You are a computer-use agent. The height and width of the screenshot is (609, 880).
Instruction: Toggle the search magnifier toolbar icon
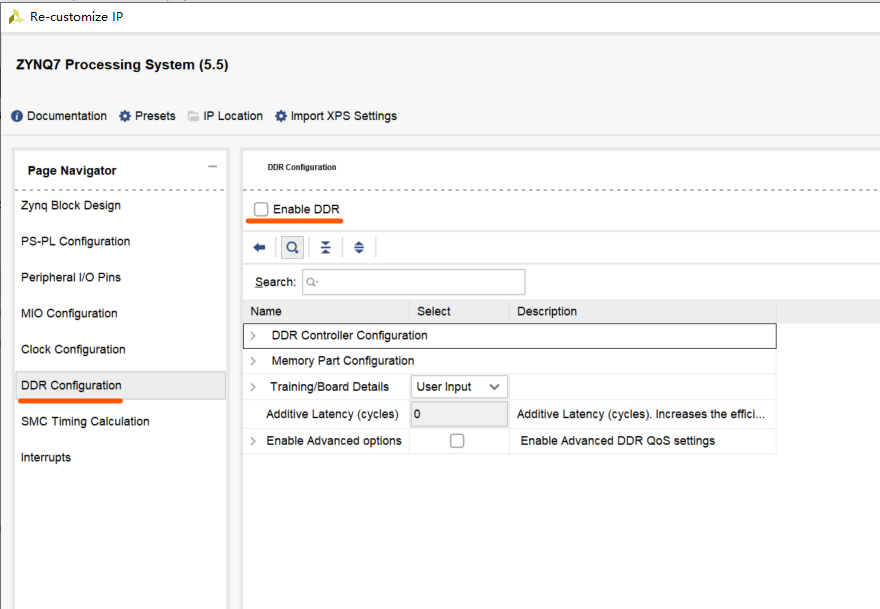(x=292, y=247)
